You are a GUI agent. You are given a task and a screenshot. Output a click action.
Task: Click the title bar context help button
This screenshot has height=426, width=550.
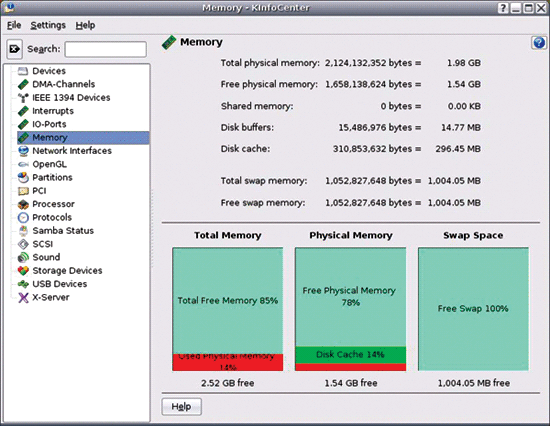pos(503,8)
